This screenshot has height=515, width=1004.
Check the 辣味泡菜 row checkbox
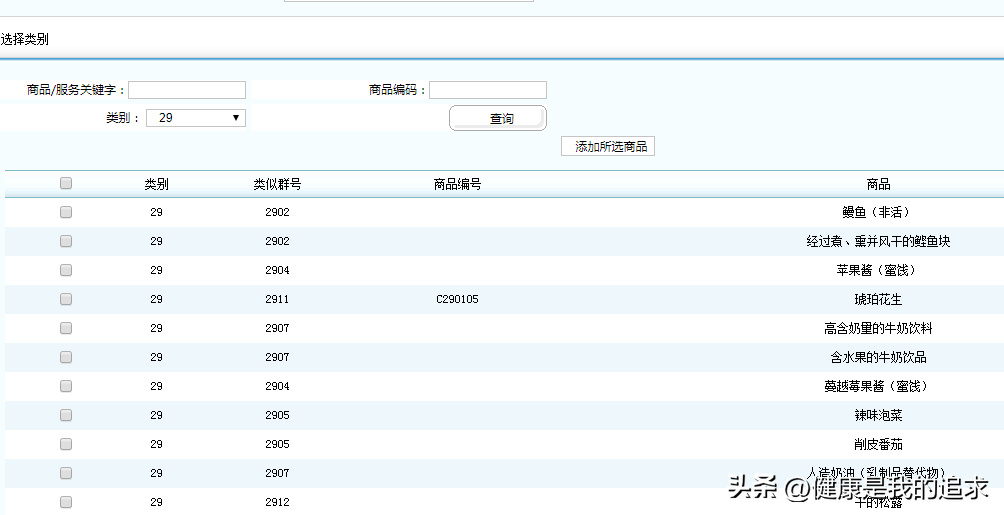point(66,415)
